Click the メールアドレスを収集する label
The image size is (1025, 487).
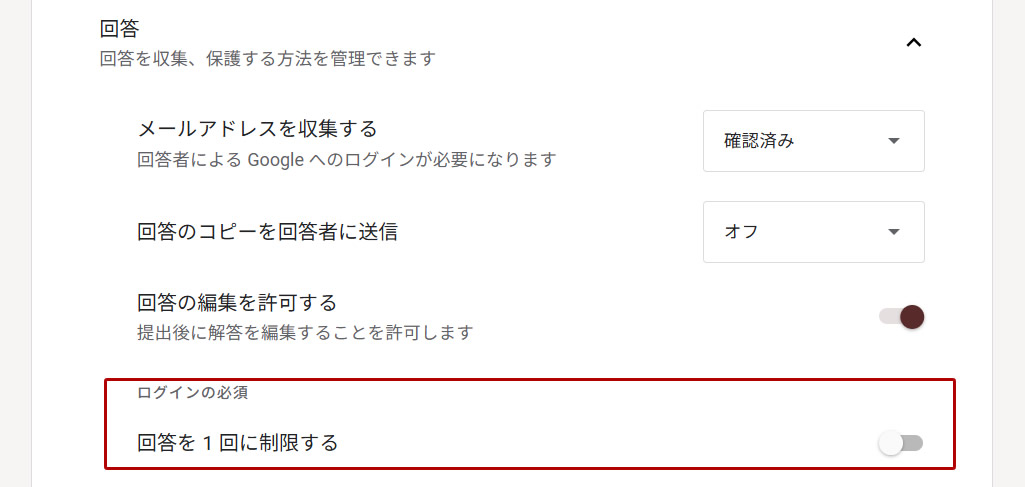(x=257, y=129)
